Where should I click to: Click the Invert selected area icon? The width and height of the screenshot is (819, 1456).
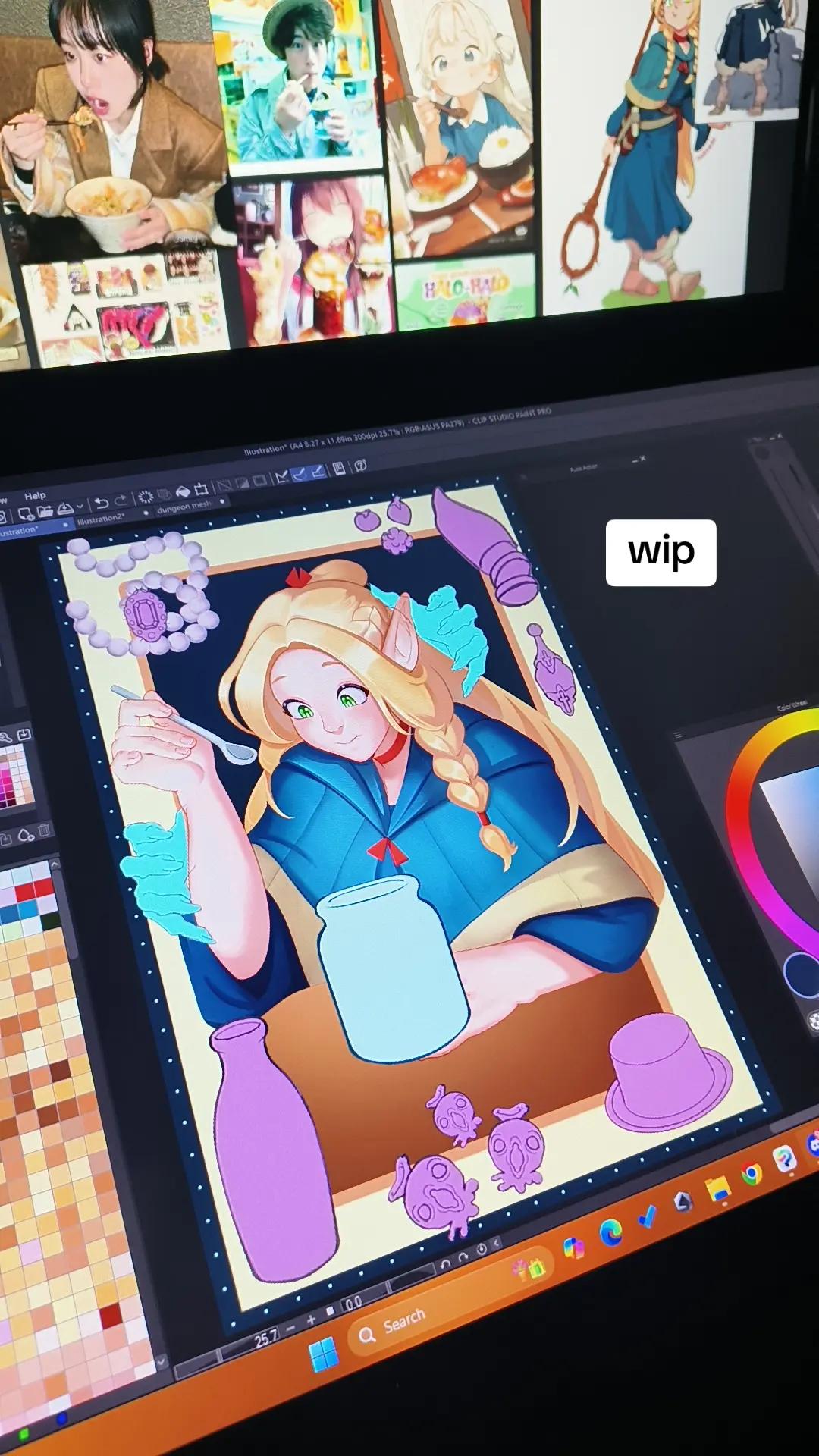pos(242,482)
